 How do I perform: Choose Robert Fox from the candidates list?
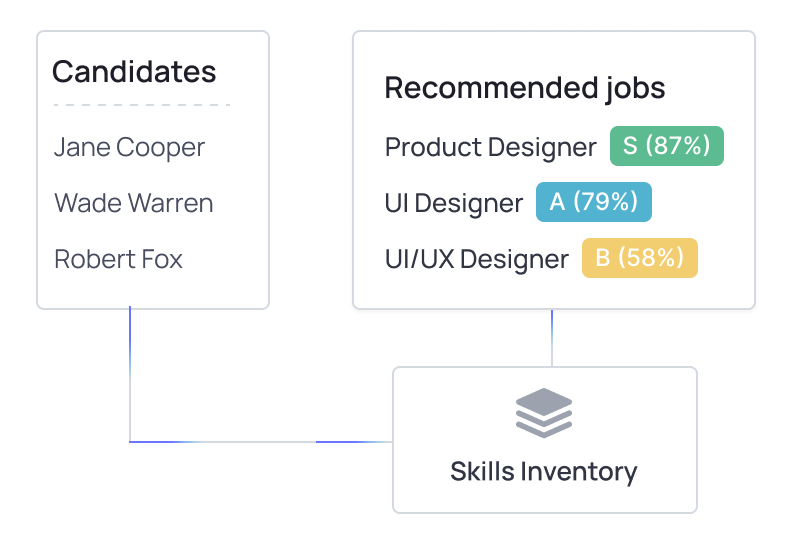coord(118,260)
